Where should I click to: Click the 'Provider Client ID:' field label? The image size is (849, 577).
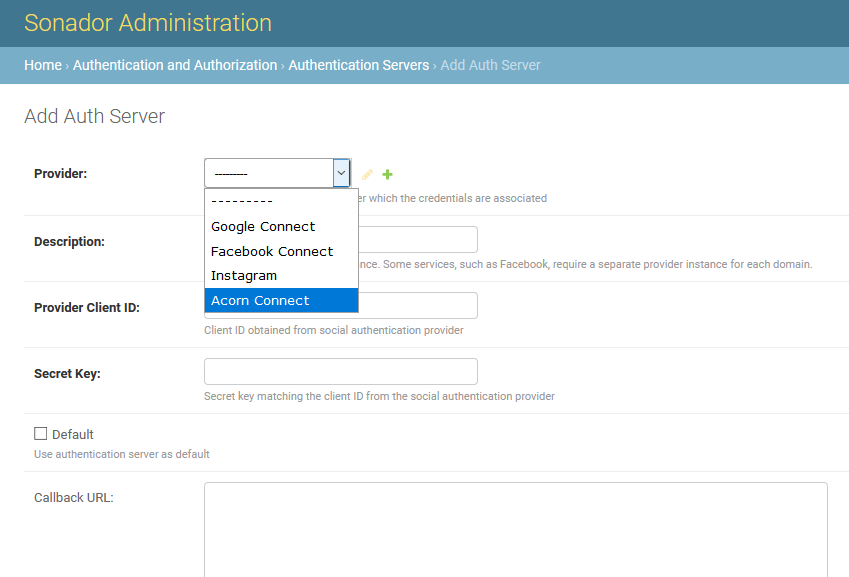pyautogui.click(x=87, y=308)
